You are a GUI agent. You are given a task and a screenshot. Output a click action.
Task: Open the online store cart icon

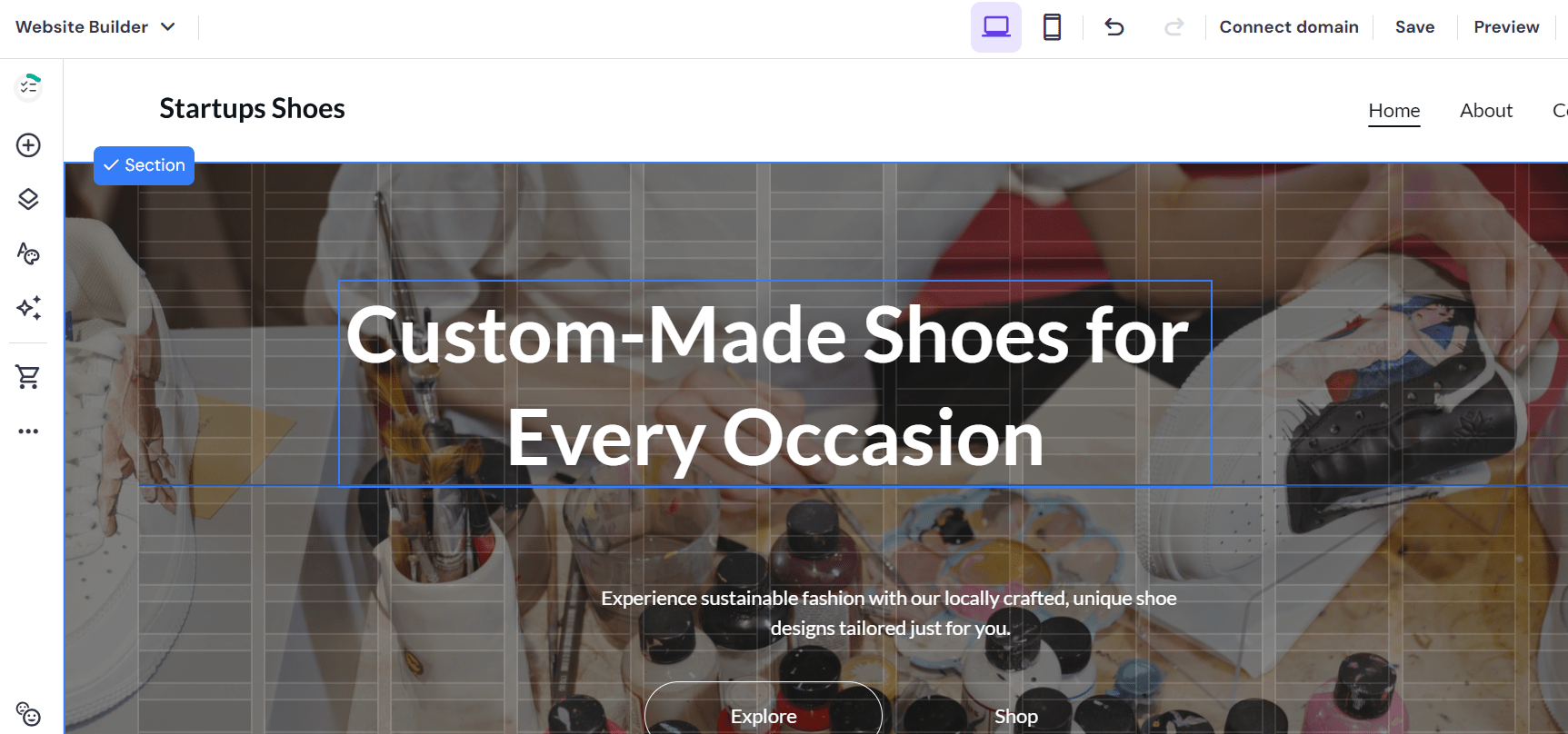point(28,376)
